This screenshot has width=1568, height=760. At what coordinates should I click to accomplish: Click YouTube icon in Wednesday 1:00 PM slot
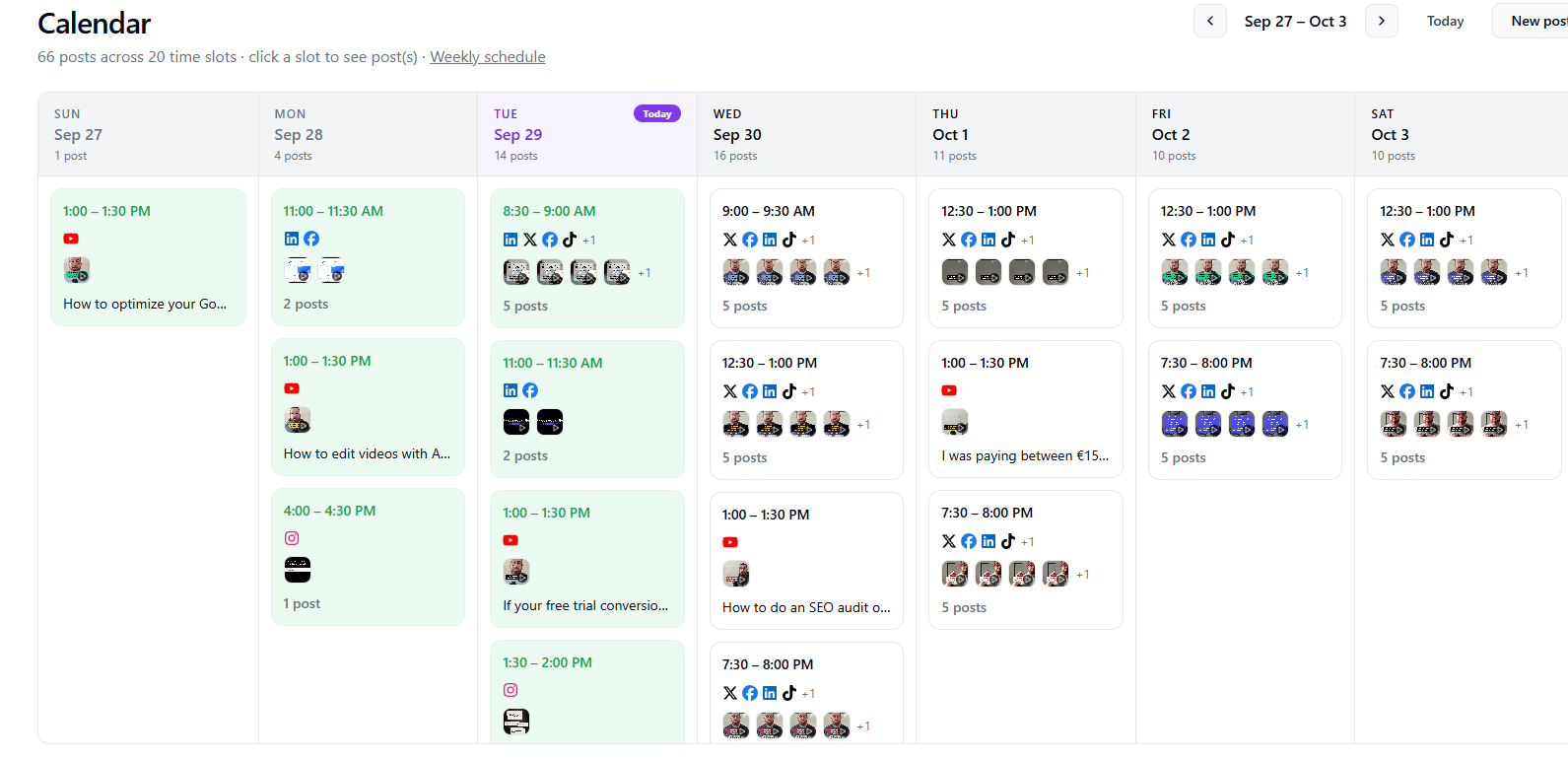tap(730, 542)
